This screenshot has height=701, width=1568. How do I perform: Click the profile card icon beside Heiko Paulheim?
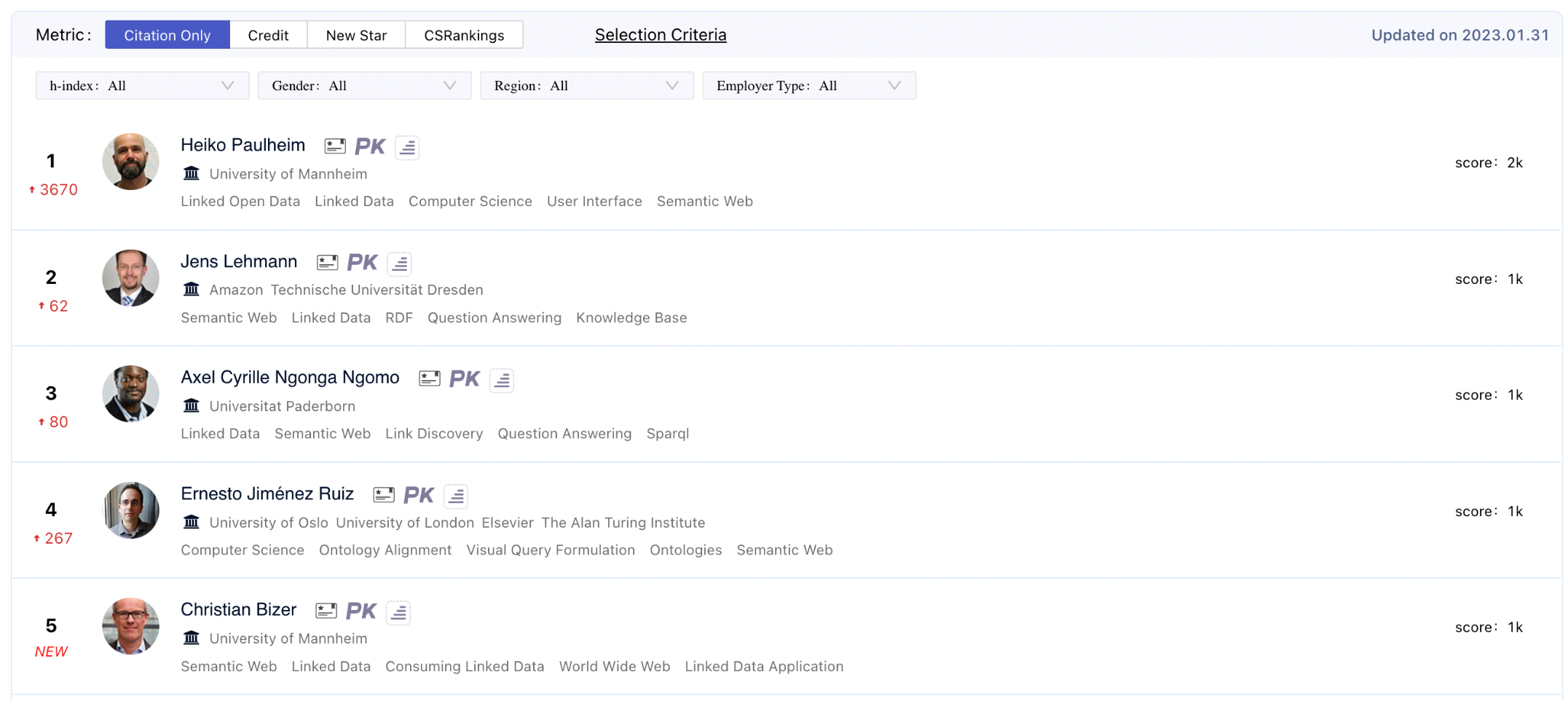(335, 146)
